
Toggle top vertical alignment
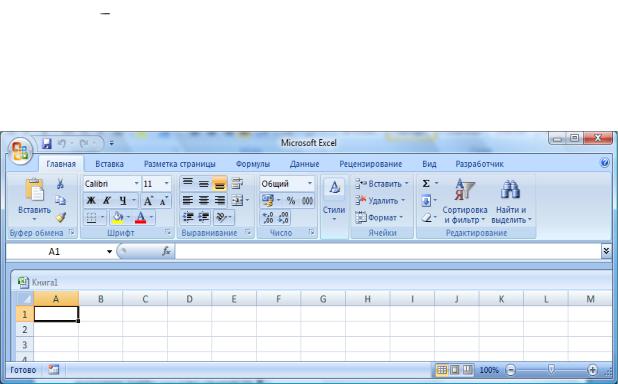click(x=188, y=183)
